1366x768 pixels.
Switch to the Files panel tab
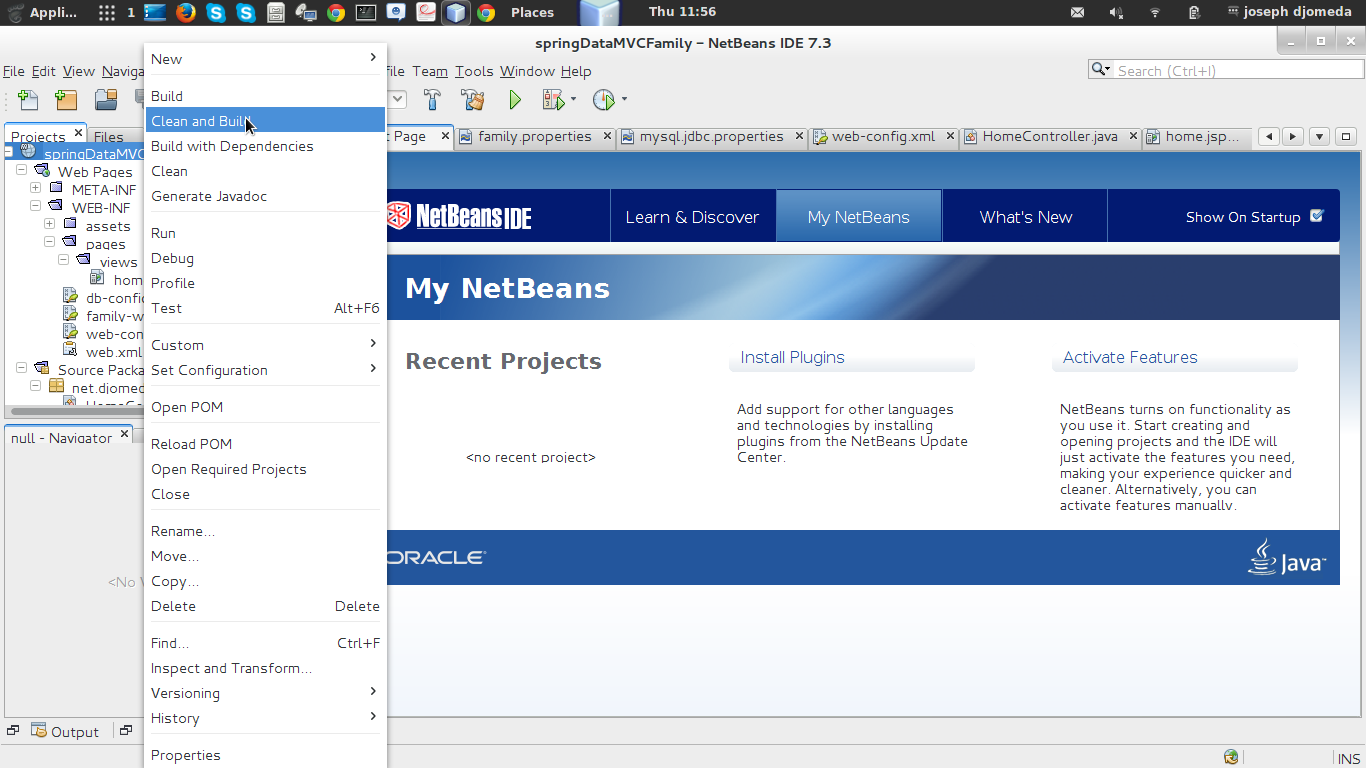tap(109, 137)
